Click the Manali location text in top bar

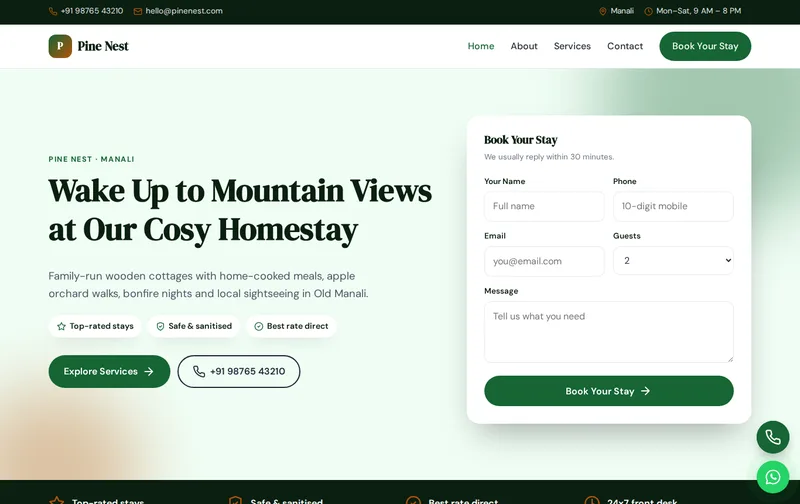coord(622,11)
